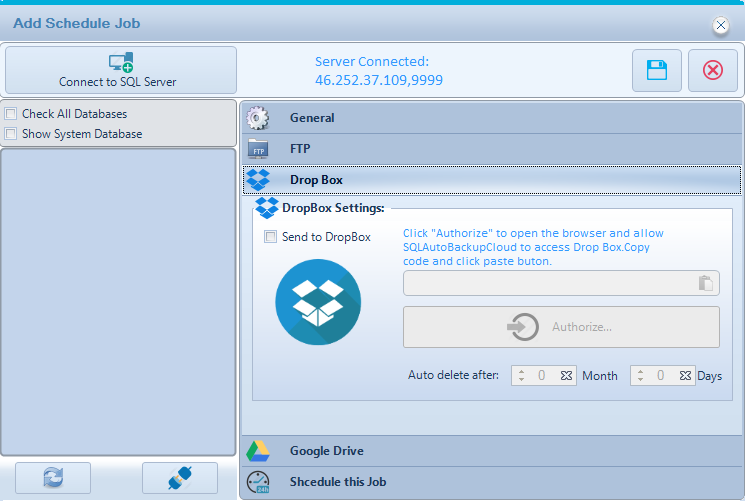
Task: Click the Google Drive triangle icon
Action: pyautogui.click(x=258, y=451)
